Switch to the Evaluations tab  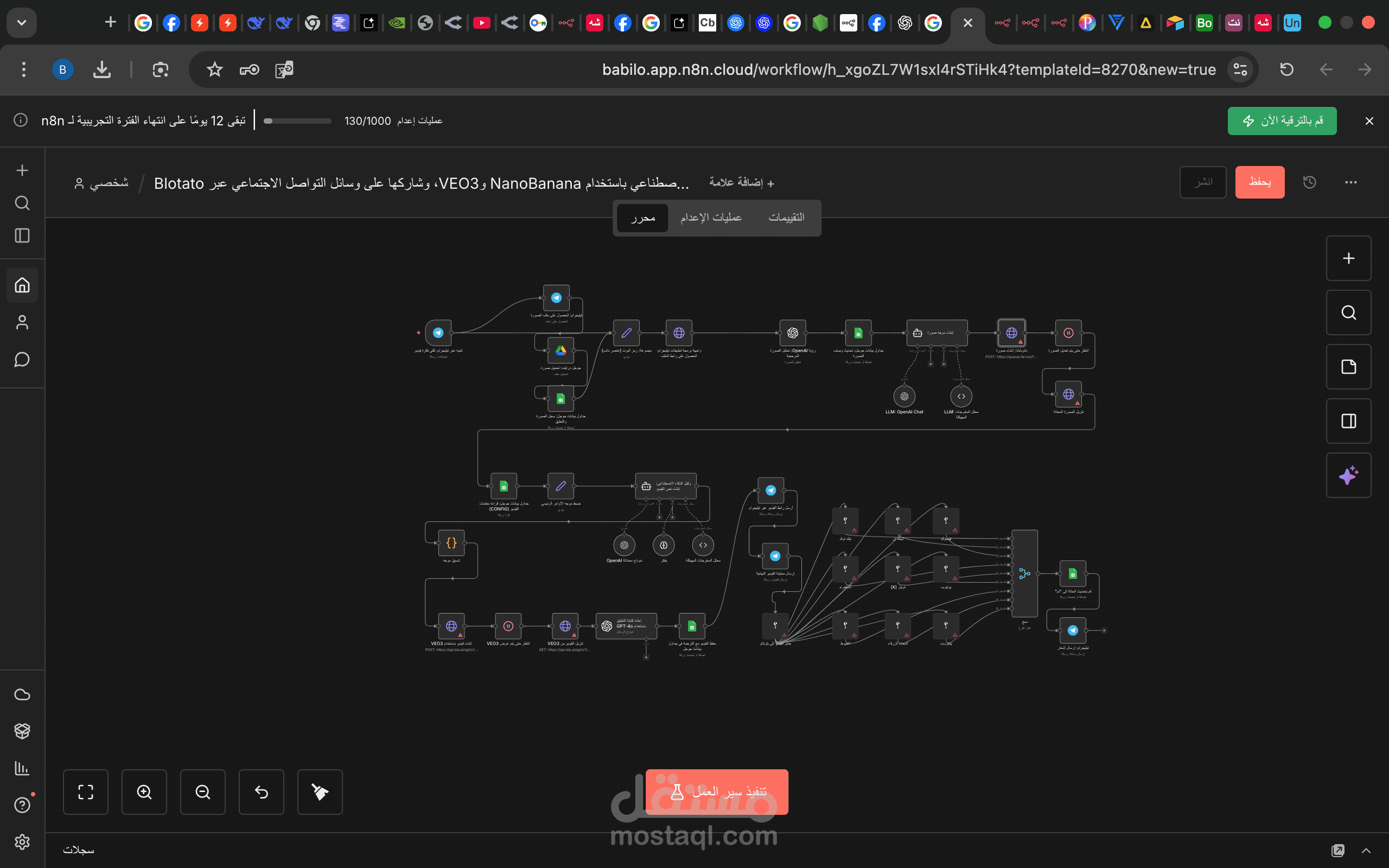click(x=786, y=218)
